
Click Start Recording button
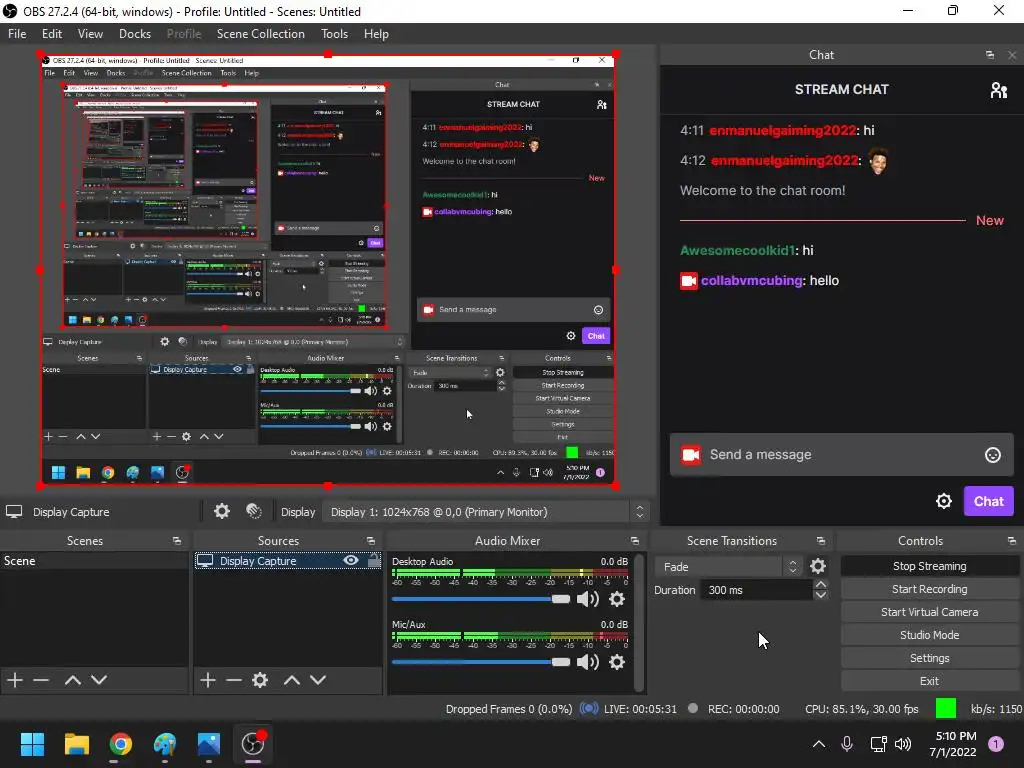pos(929,589)
